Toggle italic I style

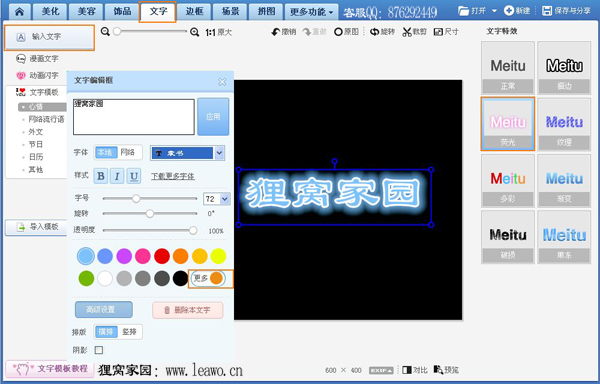[117, 176]
